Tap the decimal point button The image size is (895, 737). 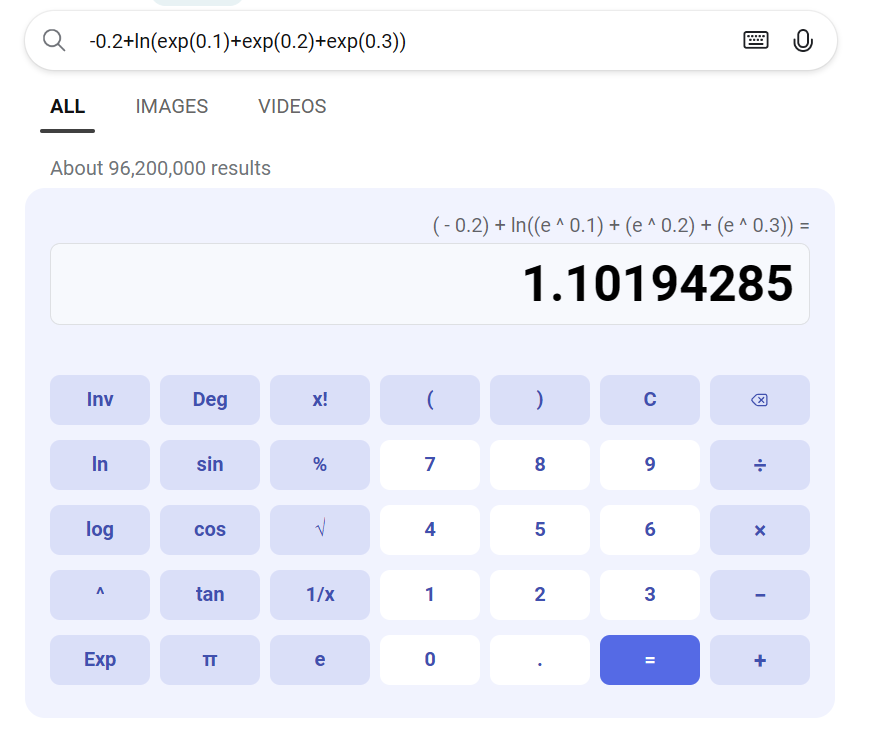(539, 660)
